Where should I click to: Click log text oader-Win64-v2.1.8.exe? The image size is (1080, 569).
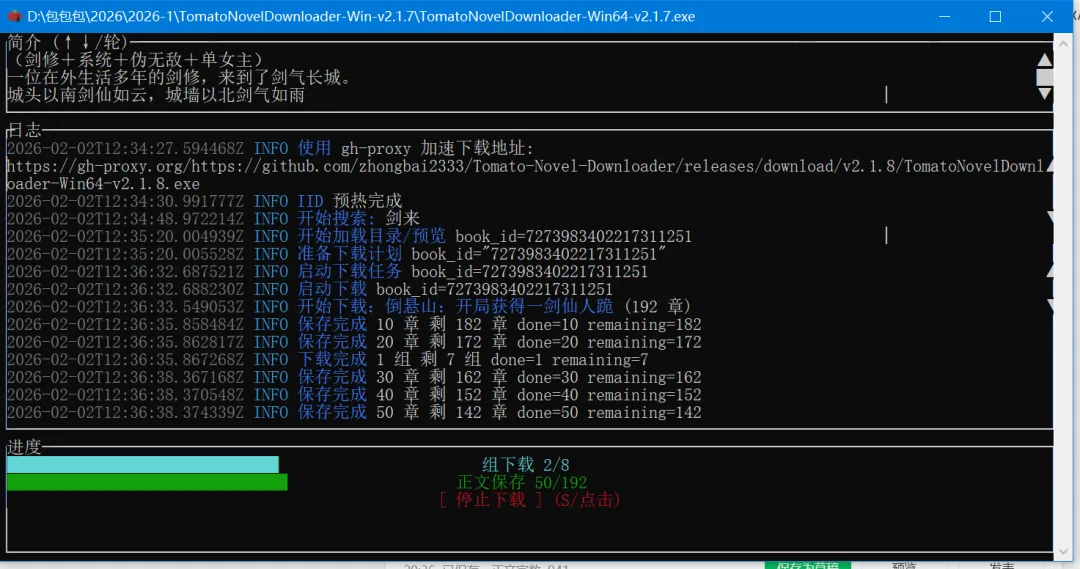(x=103, y=184)
